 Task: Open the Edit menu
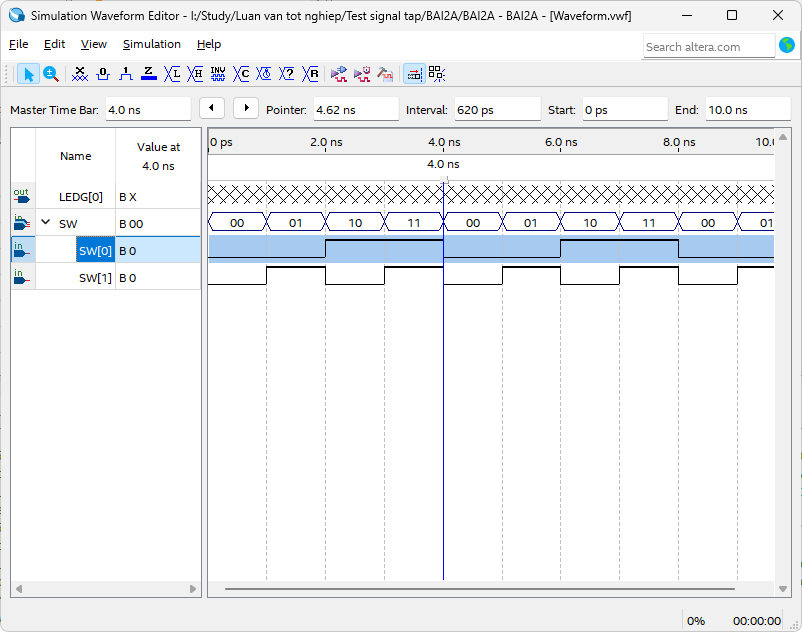coord(54,44)
